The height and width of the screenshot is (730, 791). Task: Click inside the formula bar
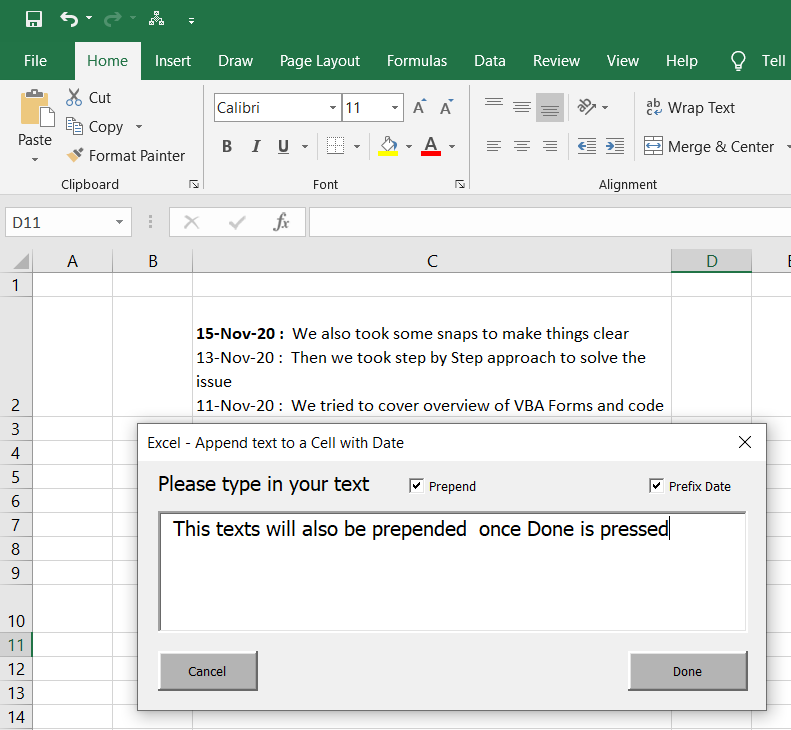tap(550, 222)
